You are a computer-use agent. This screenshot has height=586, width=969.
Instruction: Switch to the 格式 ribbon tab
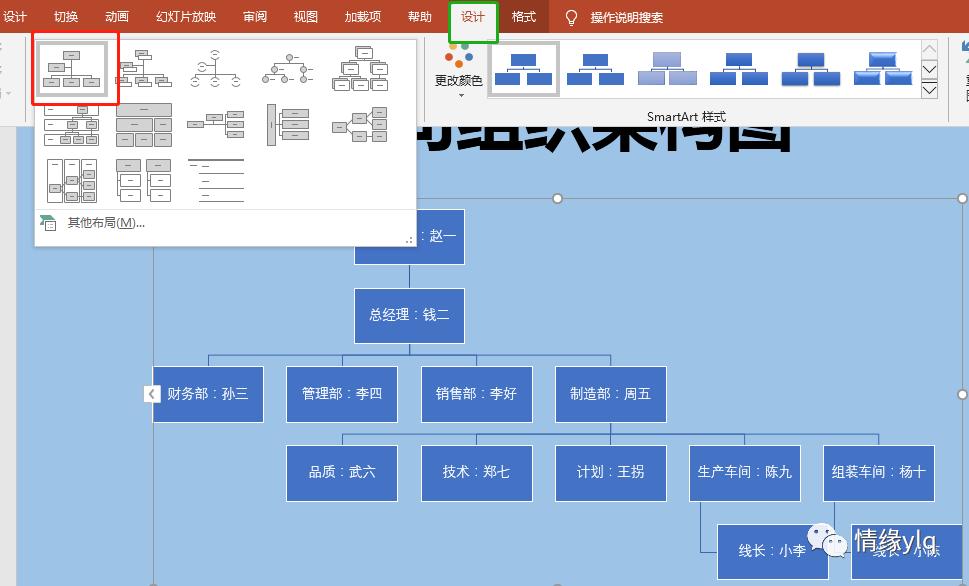pos(522,16)
